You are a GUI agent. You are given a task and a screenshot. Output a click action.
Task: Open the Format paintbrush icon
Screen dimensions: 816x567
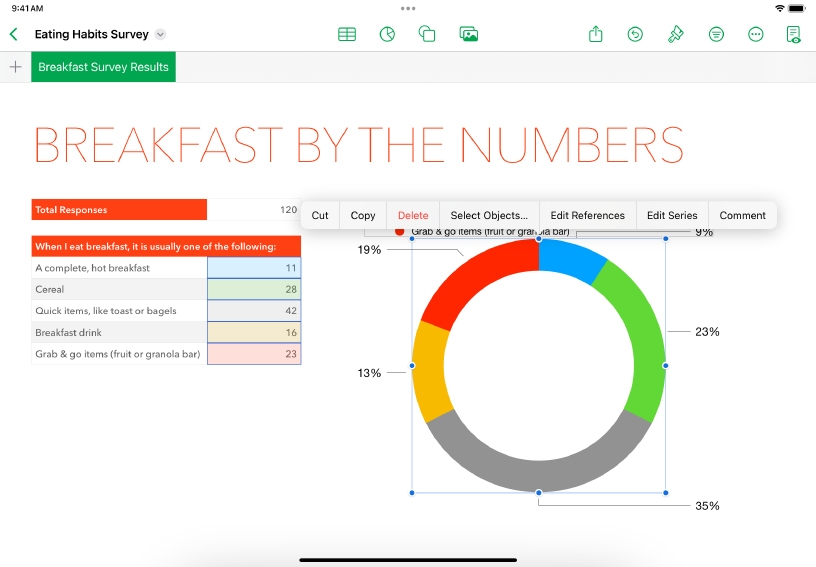pos(675,34)
